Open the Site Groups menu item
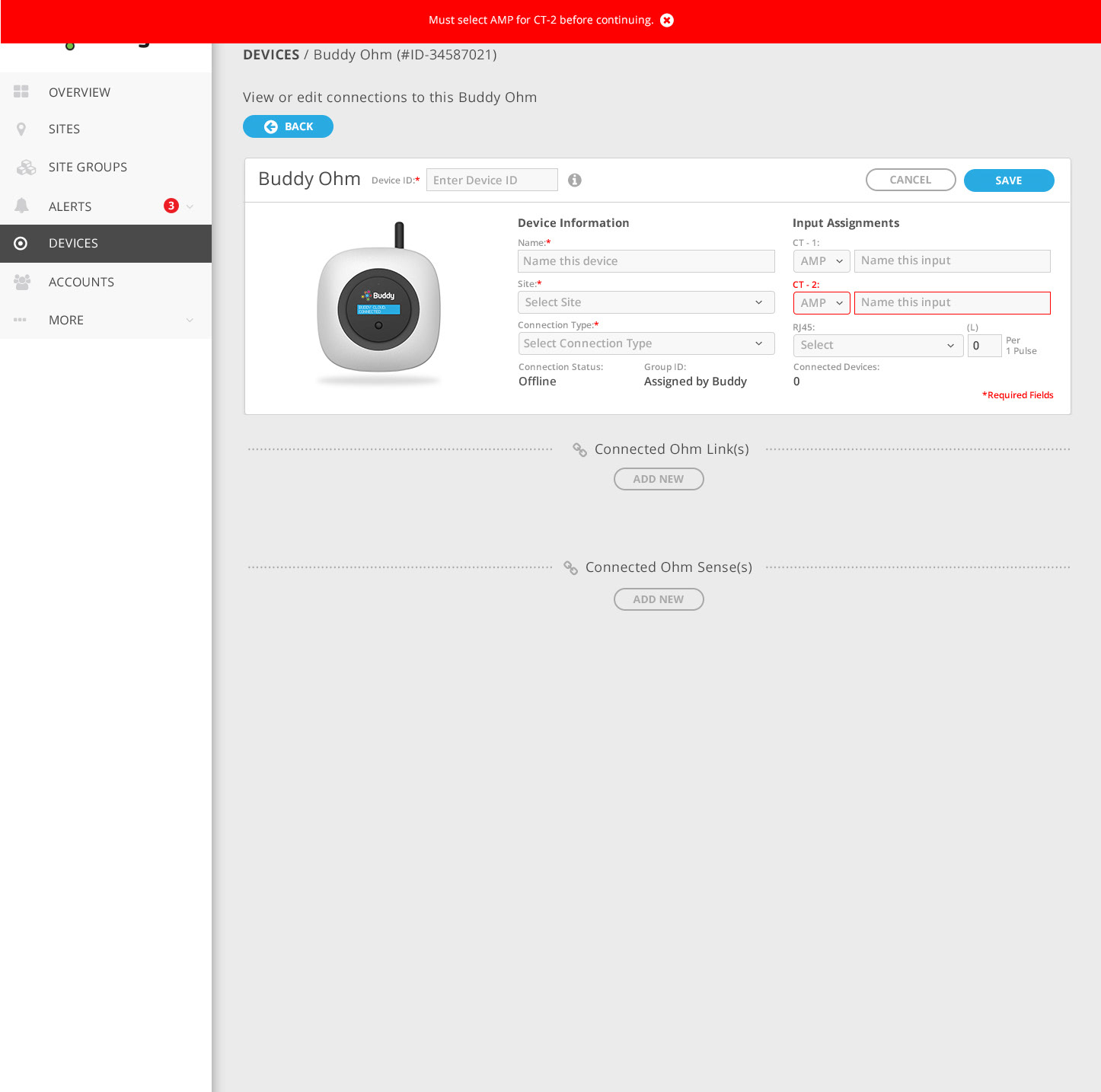 (x=106, y=168)
